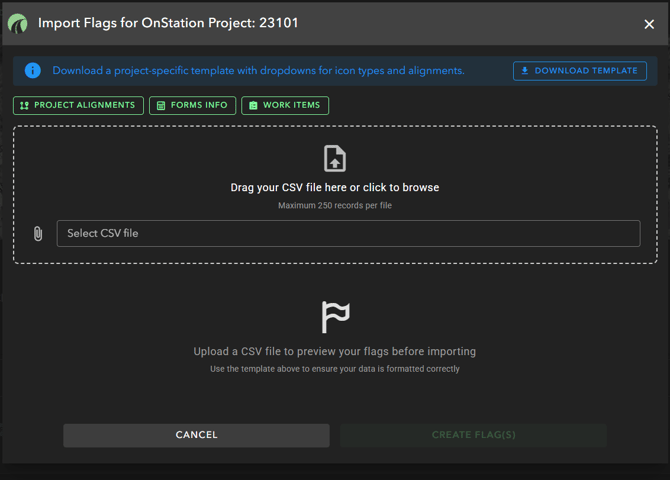Click the file upload icon in the drop zone
This screenshot has height=480, width=670.
(x=335, y=159)
